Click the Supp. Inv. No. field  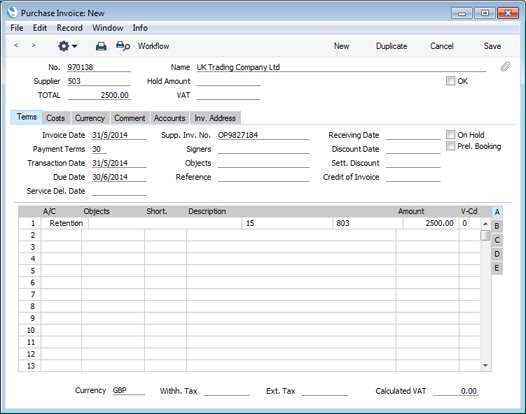[263, 135]
